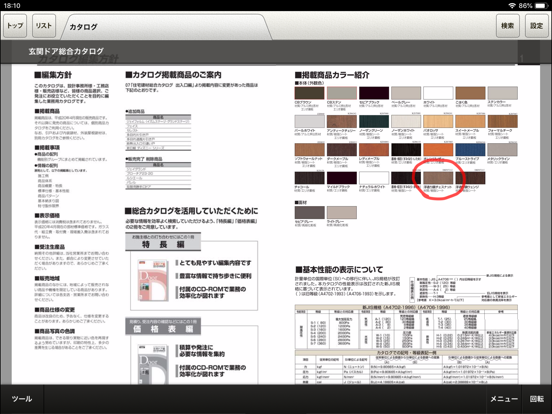
Task: Pick the レディメープル swatch
Action: pos(374,150)
